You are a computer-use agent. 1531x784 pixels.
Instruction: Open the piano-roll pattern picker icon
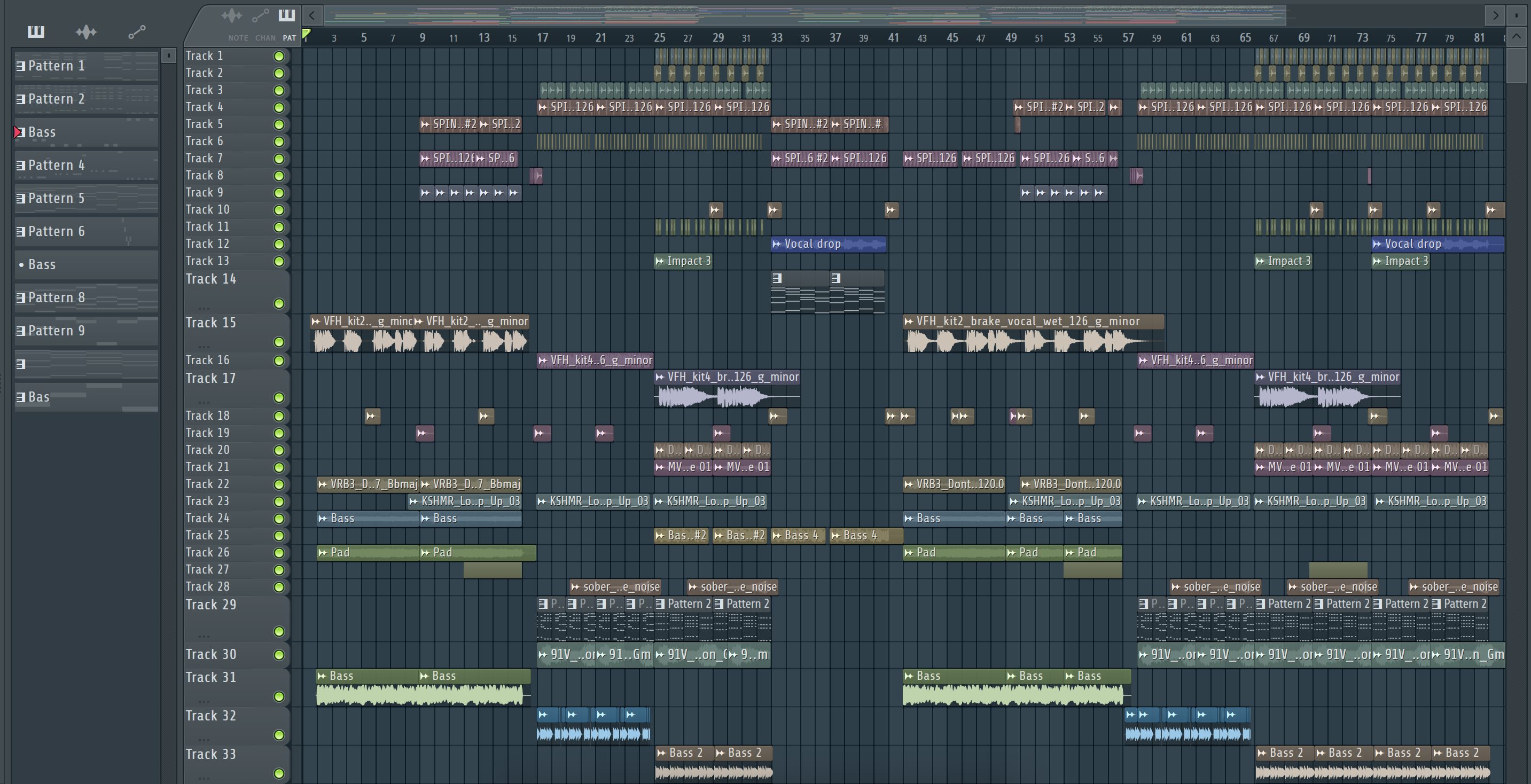(36, 32)
